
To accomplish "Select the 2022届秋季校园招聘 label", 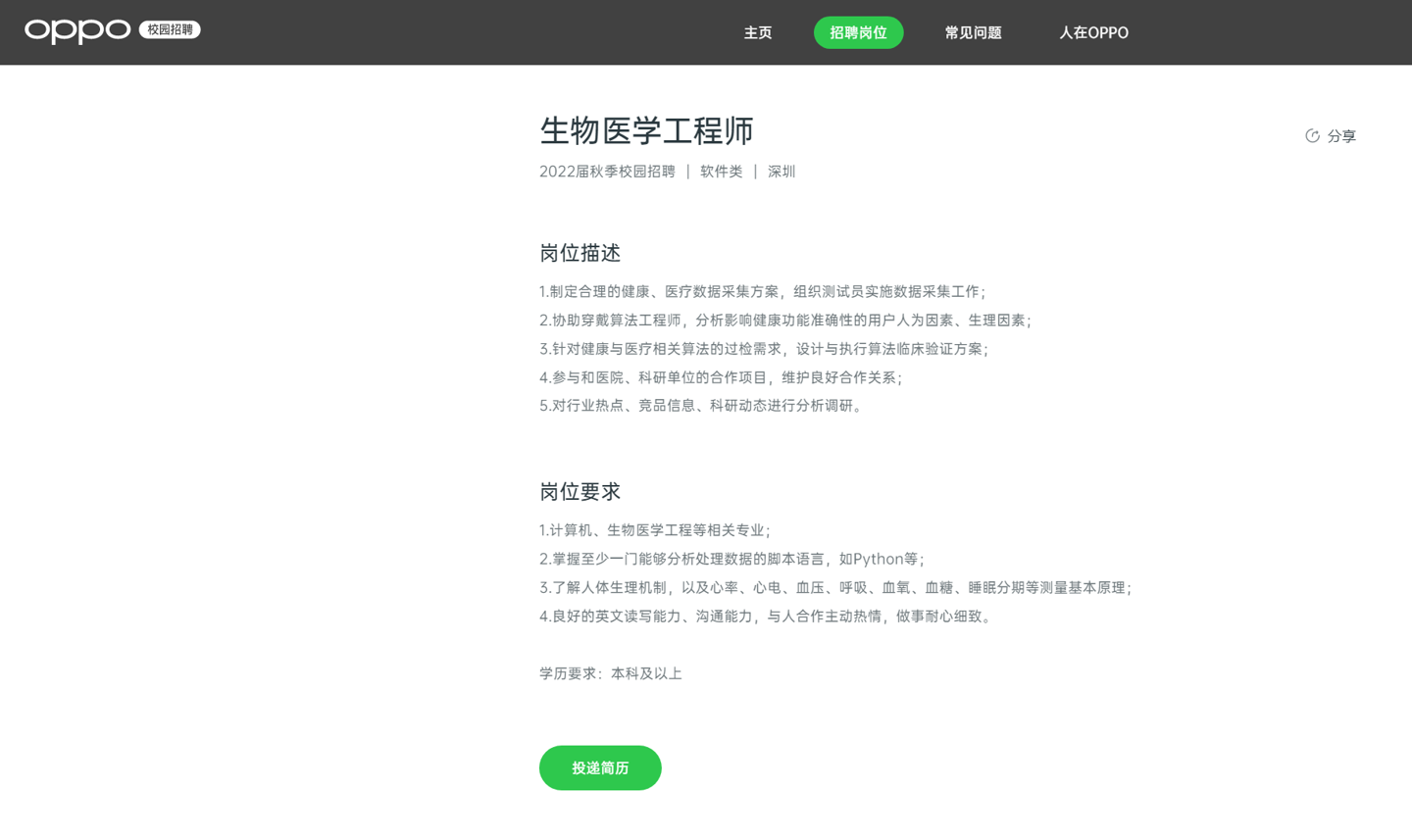I will click(x=606, y=171).
